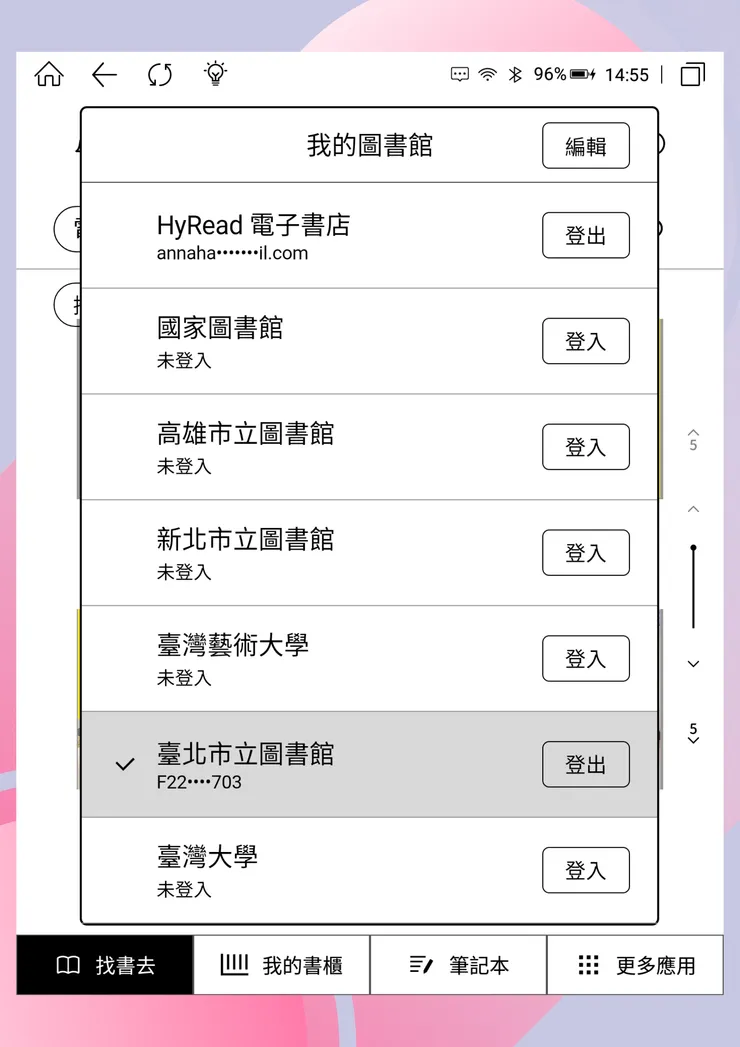Tap the battery indicator icon
This screenshot has width=740, height=1047.
tap(583, 75)
